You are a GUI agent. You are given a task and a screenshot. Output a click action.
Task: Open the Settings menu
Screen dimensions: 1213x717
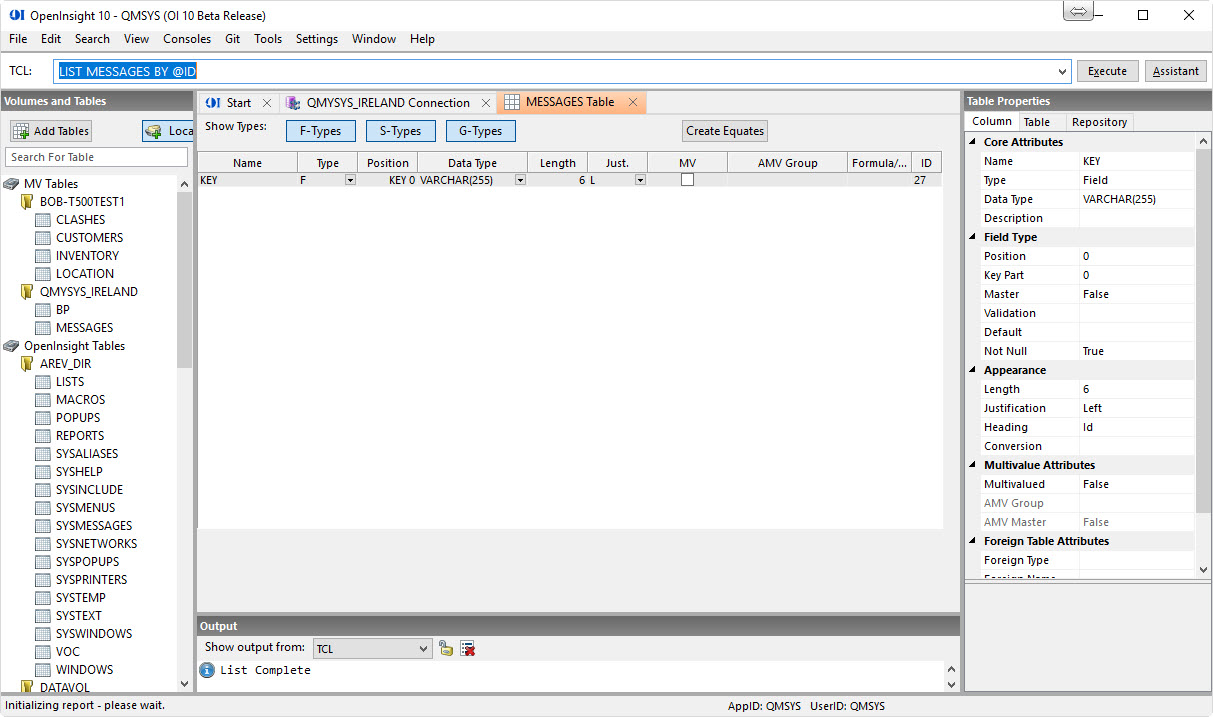[317, 39]
